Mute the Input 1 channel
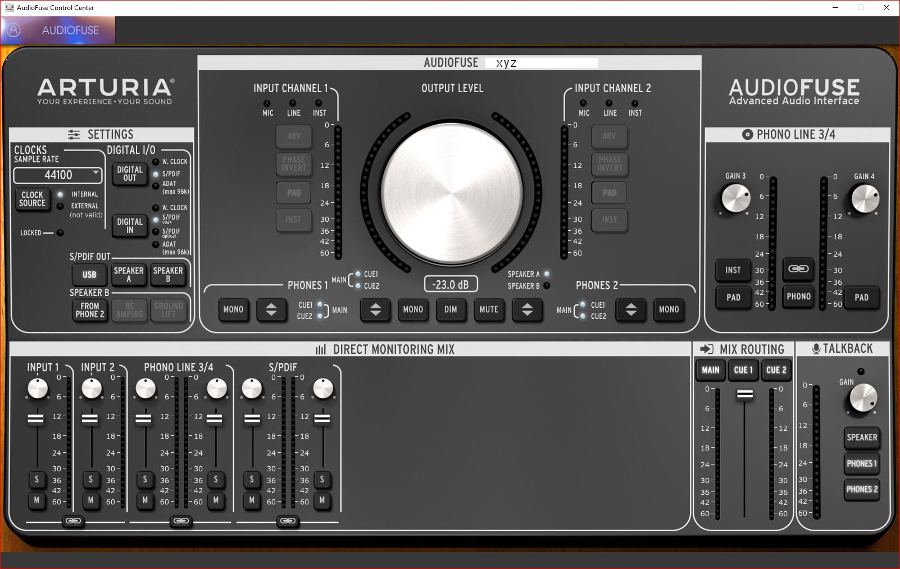 37,500
